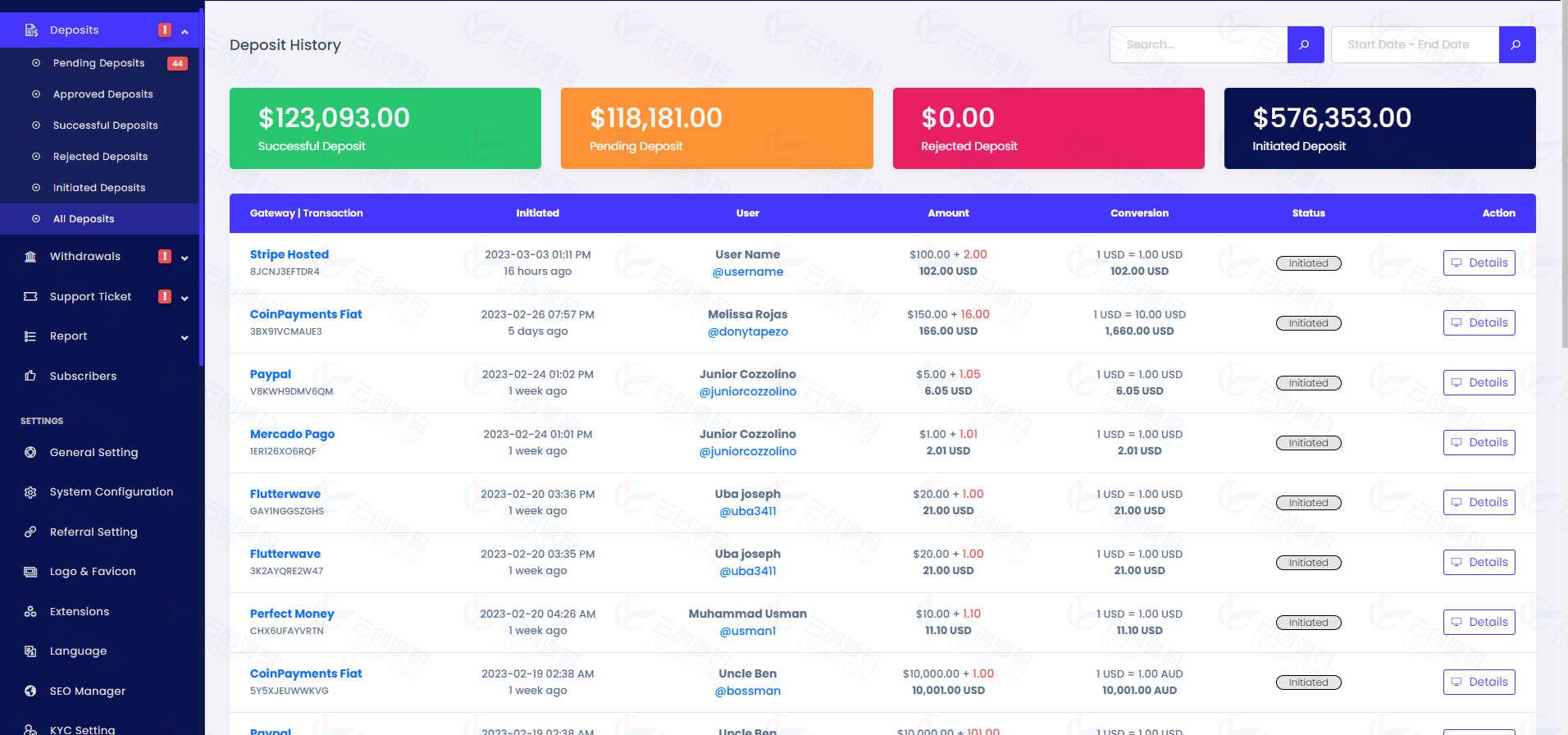Click the Referral Setting link icon

pyautogui.click(x=30, y=532)
